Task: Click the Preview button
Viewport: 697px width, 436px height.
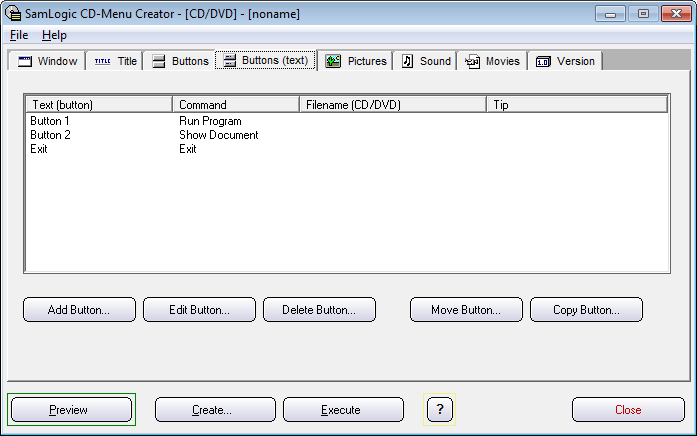Action: point(71,410)
